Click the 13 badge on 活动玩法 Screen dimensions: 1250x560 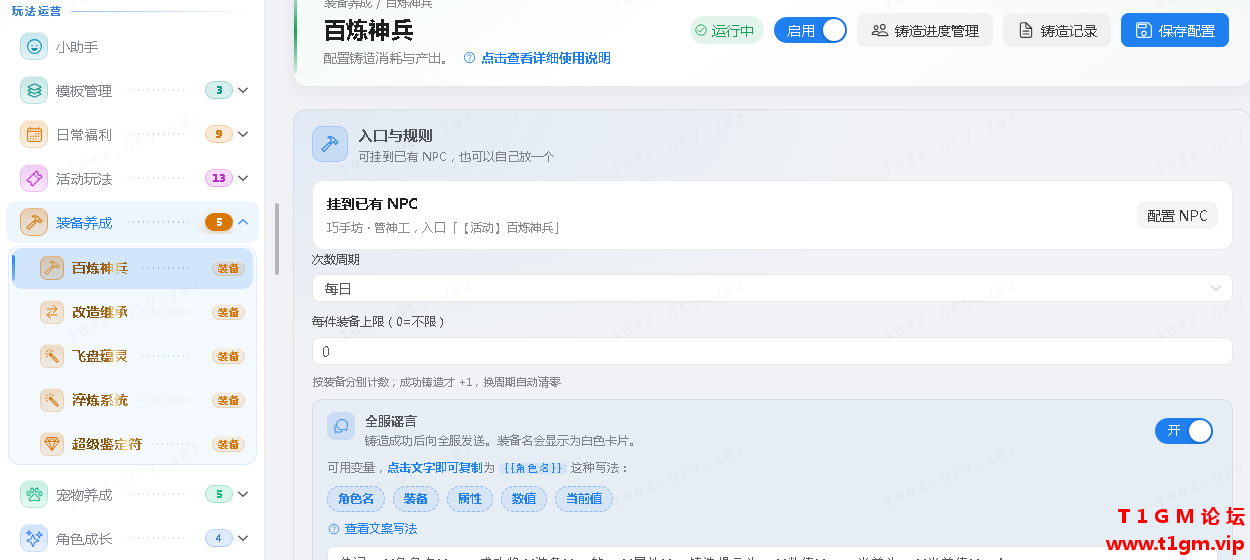(219, 178)
